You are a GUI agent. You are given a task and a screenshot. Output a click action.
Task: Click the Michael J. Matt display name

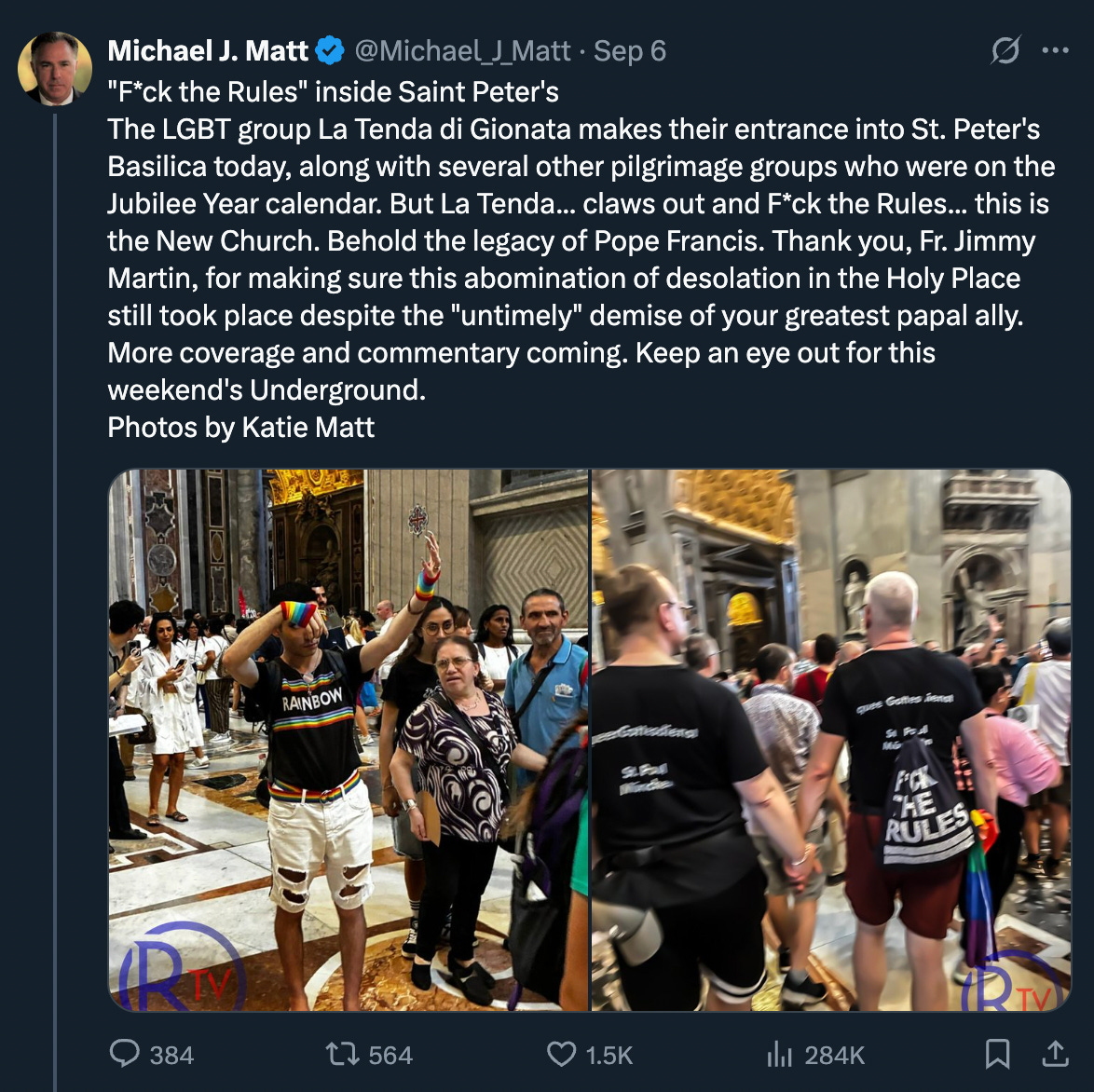[208, 51]
